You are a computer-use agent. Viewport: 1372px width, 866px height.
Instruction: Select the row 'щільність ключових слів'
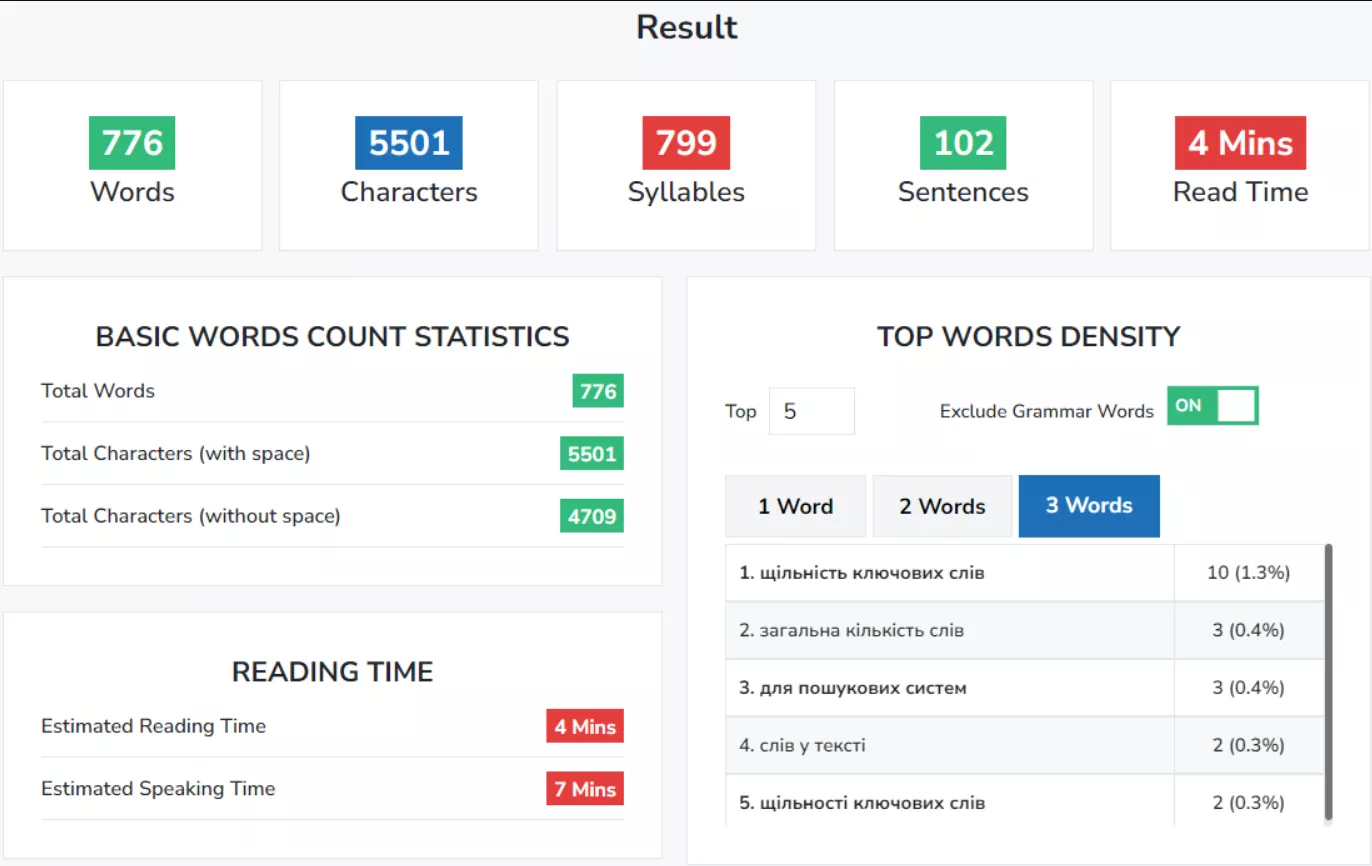pyautogui.click(x=1025, y=573)
